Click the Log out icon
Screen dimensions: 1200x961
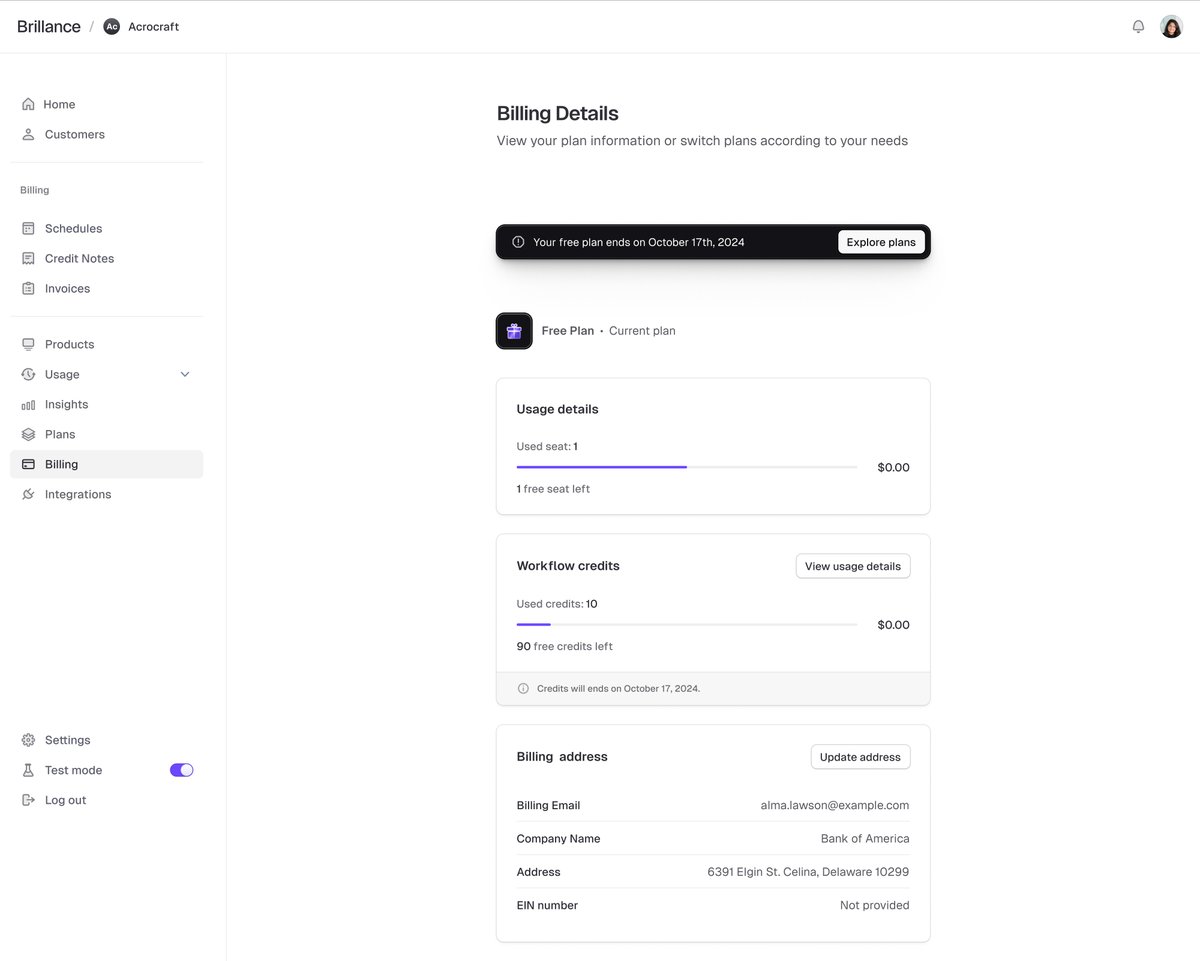(x=28, y=800)
